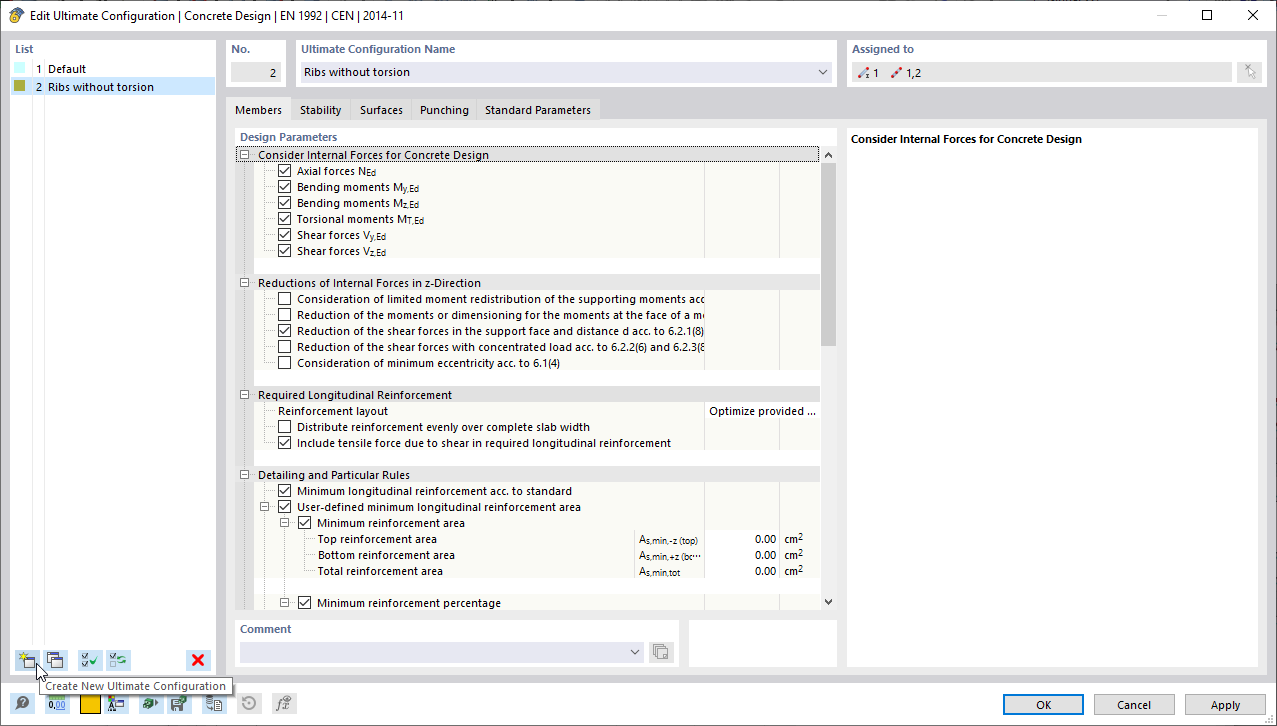Open the color and text display settings icon
1277x726 pixels.
[x=117, y=704]
